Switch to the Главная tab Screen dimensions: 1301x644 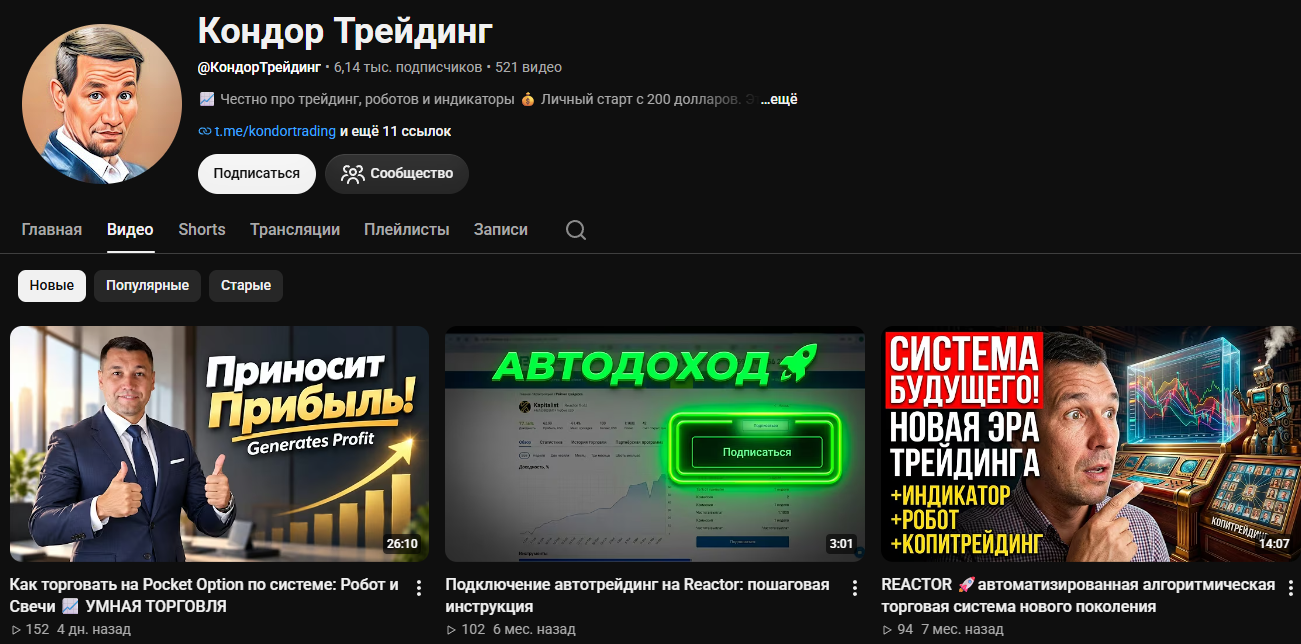pyautogui.click(x=52, y=229)
